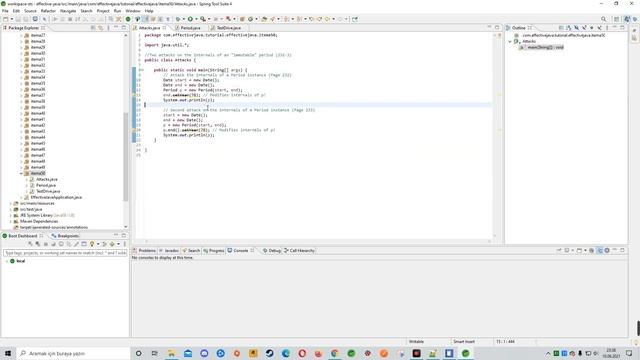Open the Progress view tab

[x=214, y=250]
